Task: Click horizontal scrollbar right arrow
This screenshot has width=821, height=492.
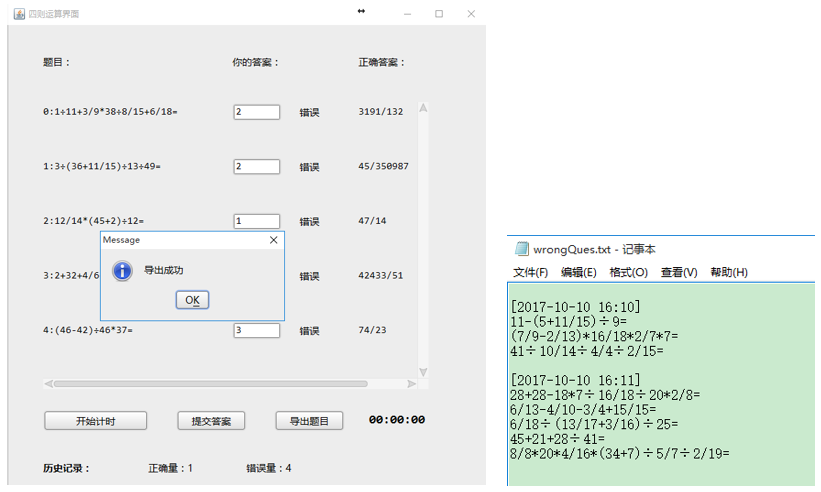Action: click(x=412, y=384)
